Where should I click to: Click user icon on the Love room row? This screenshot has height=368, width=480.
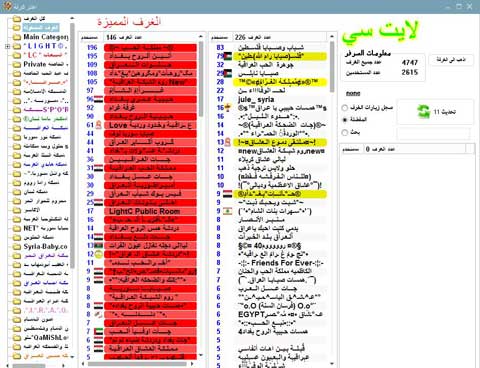click(98, 125)
